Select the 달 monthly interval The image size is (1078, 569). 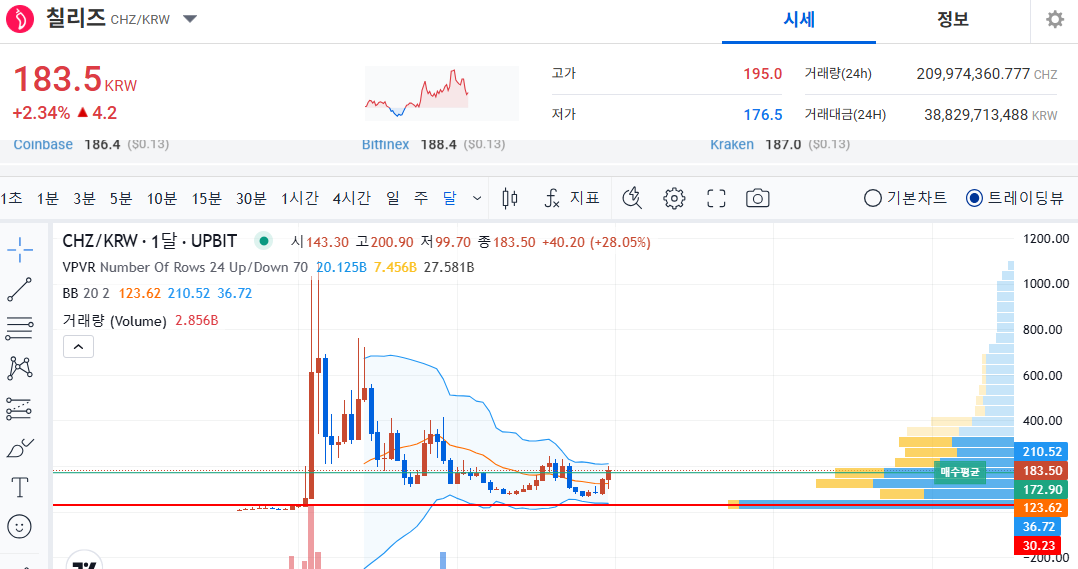click(x=450, y=199)
